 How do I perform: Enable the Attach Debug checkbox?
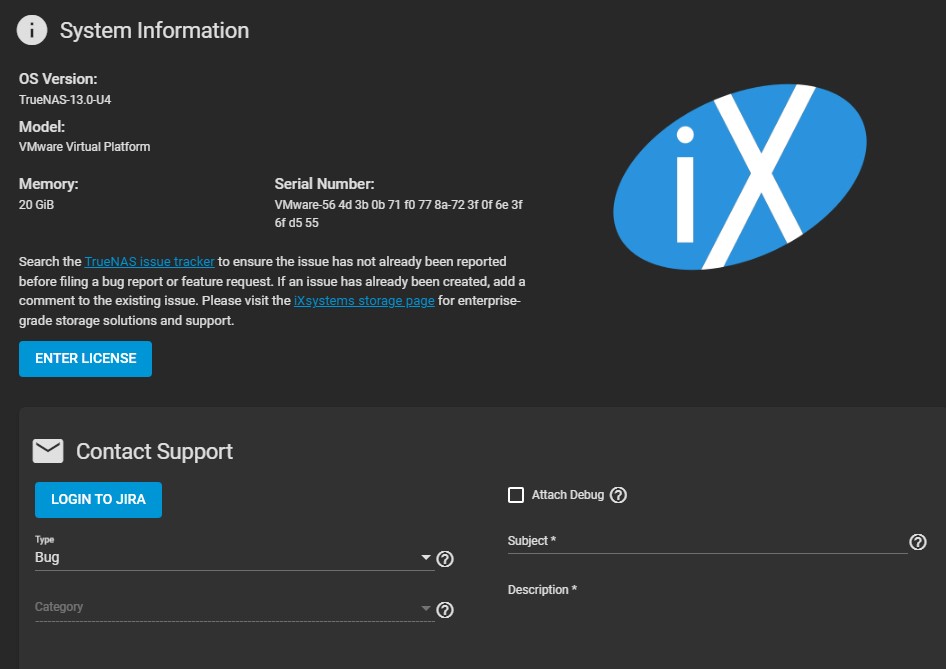coord(516,495)
